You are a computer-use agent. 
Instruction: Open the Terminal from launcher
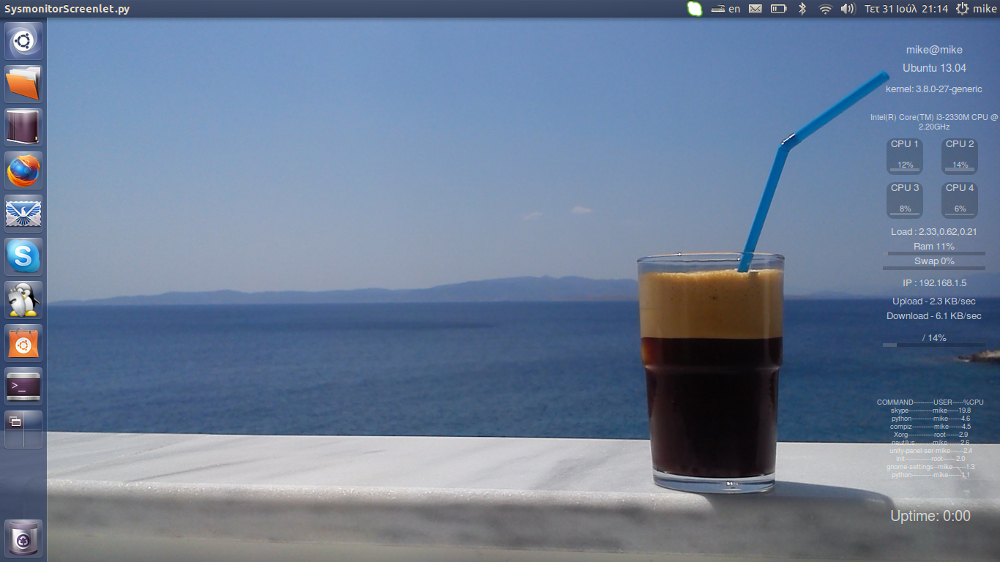(x=23, y=385)
